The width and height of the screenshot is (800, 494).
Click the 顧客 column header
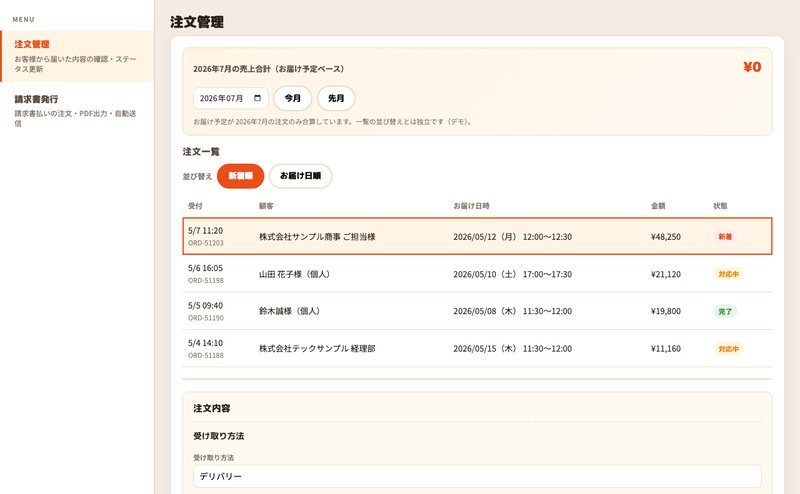tap(266, 206)
